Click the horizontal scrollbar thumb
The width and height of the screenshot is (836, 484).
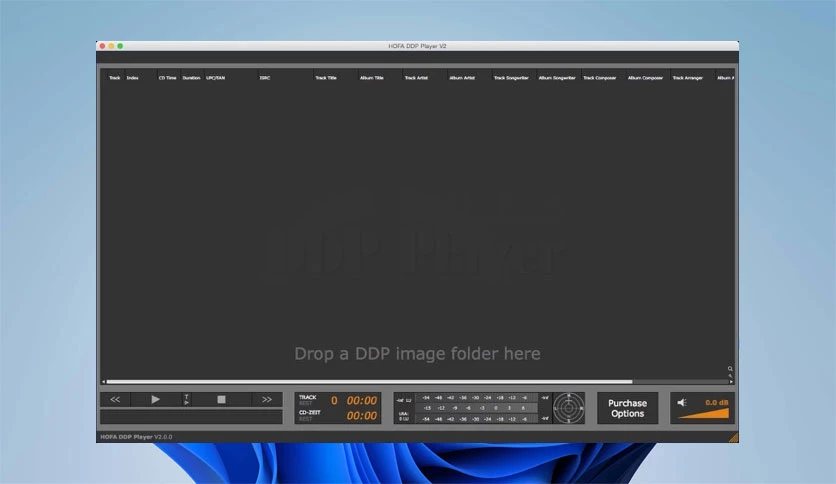(x=369, y=382)
